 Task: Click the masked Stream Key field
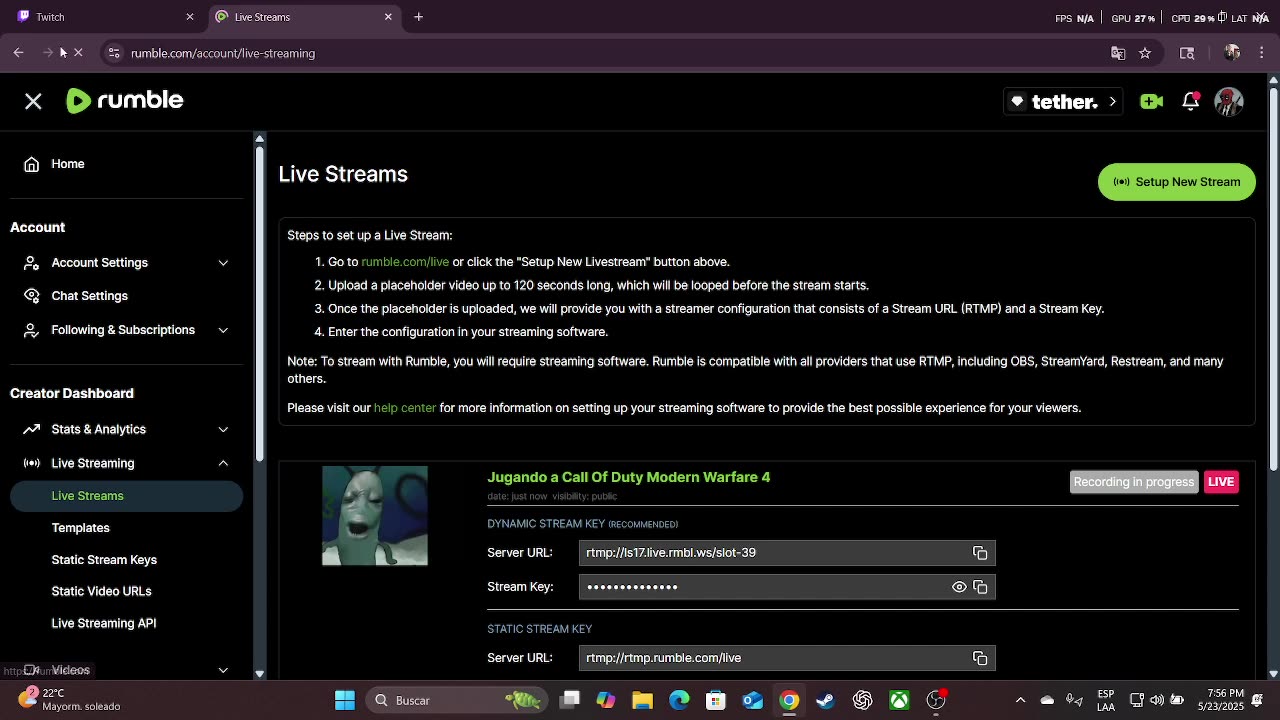coord(787,587)
